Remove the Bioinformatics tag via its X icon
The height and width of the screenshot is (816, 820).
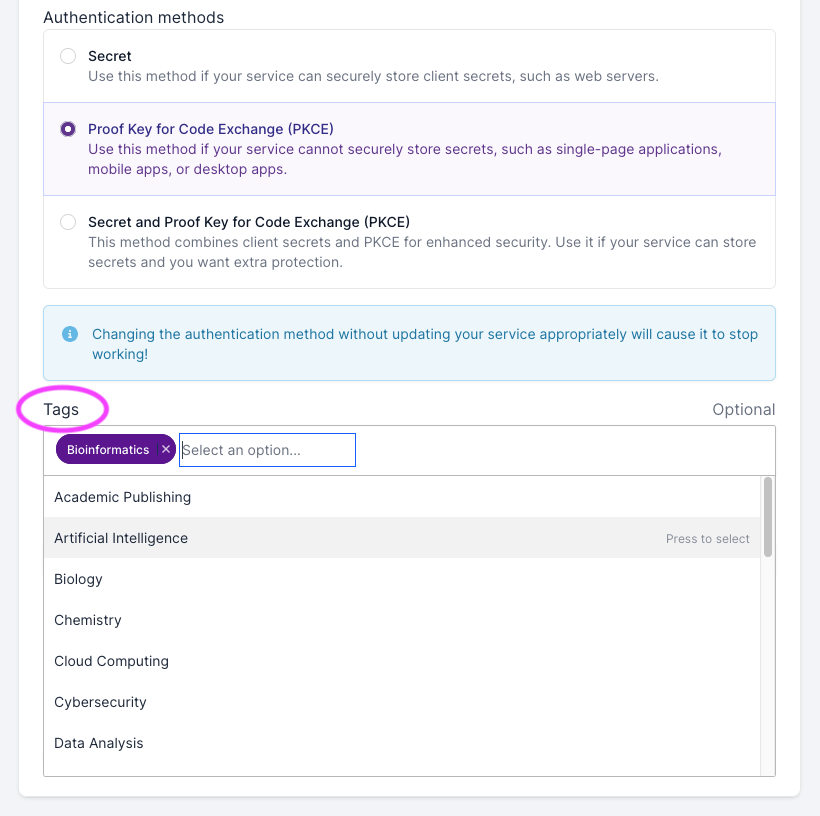[166, 449]
